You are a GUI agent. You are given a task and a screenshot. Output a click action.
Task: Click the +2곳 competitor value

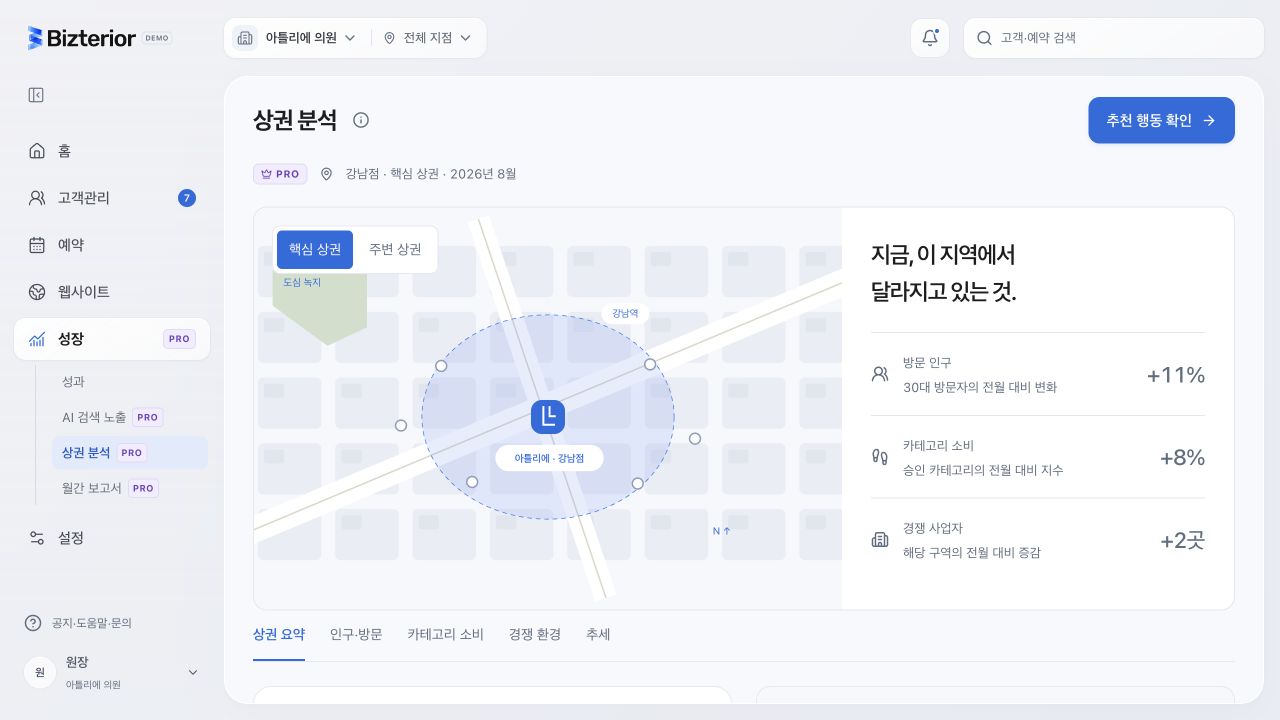[1182, 541]
